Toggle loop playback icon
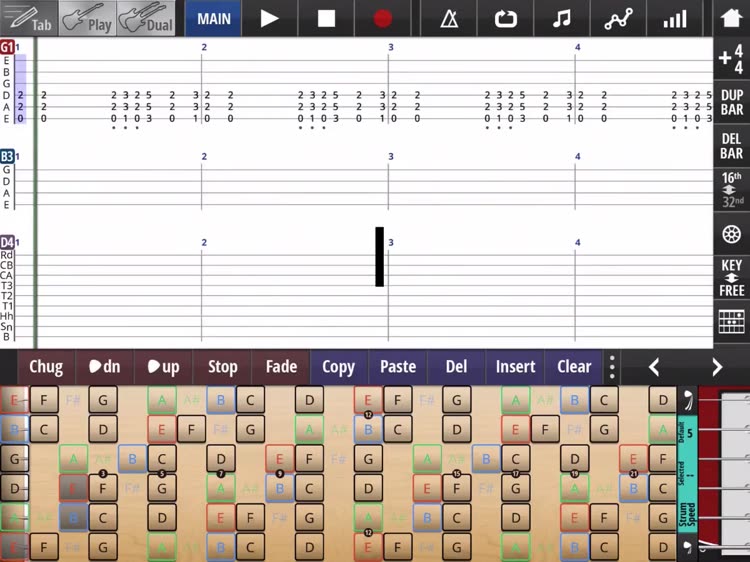The width and height of the screenshot is (750, 562). 506,18
